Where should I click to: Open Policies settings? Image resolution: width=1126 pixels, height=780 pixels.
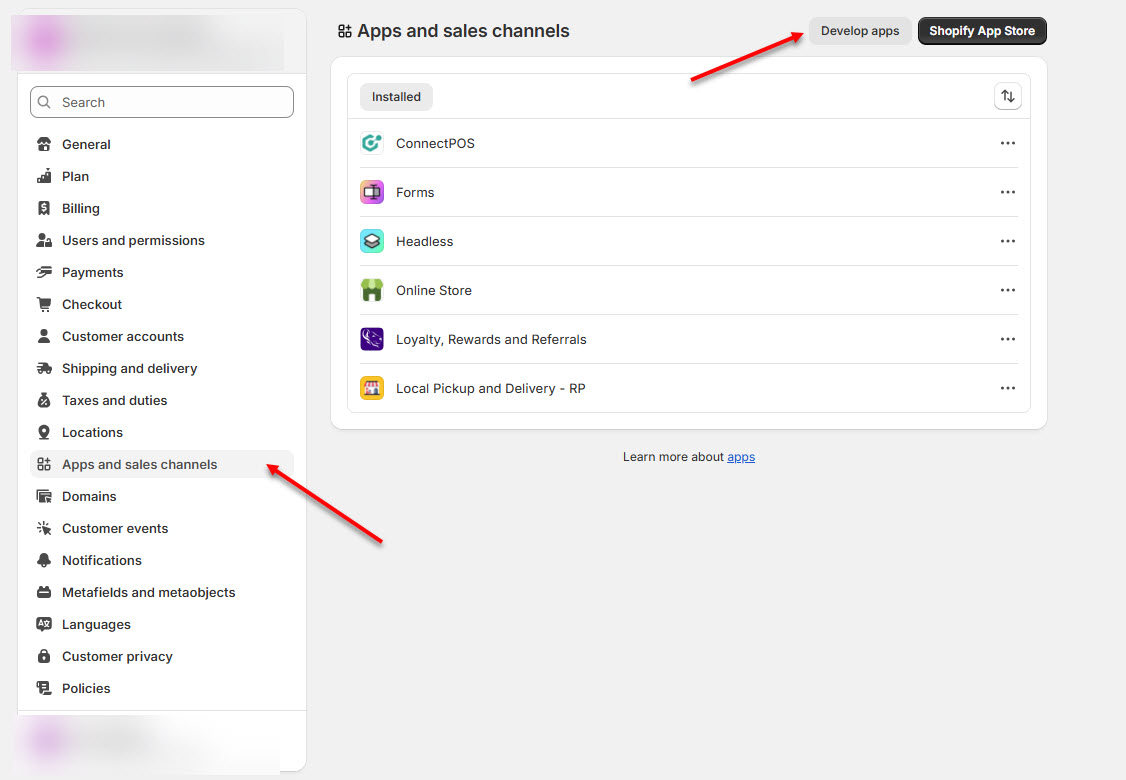point(162,688)
